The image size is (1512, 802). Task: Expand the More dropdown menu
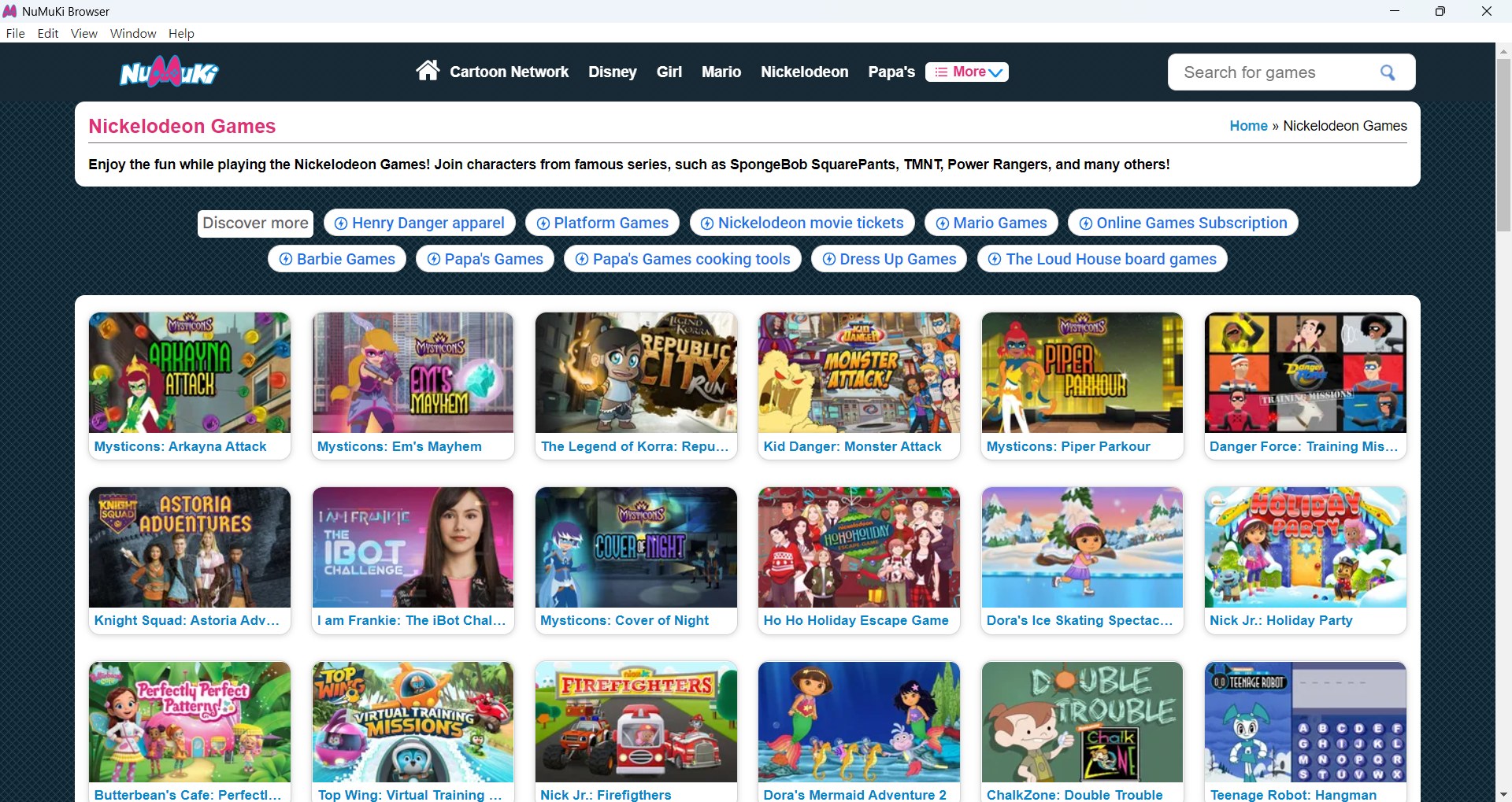coord(967,72)
